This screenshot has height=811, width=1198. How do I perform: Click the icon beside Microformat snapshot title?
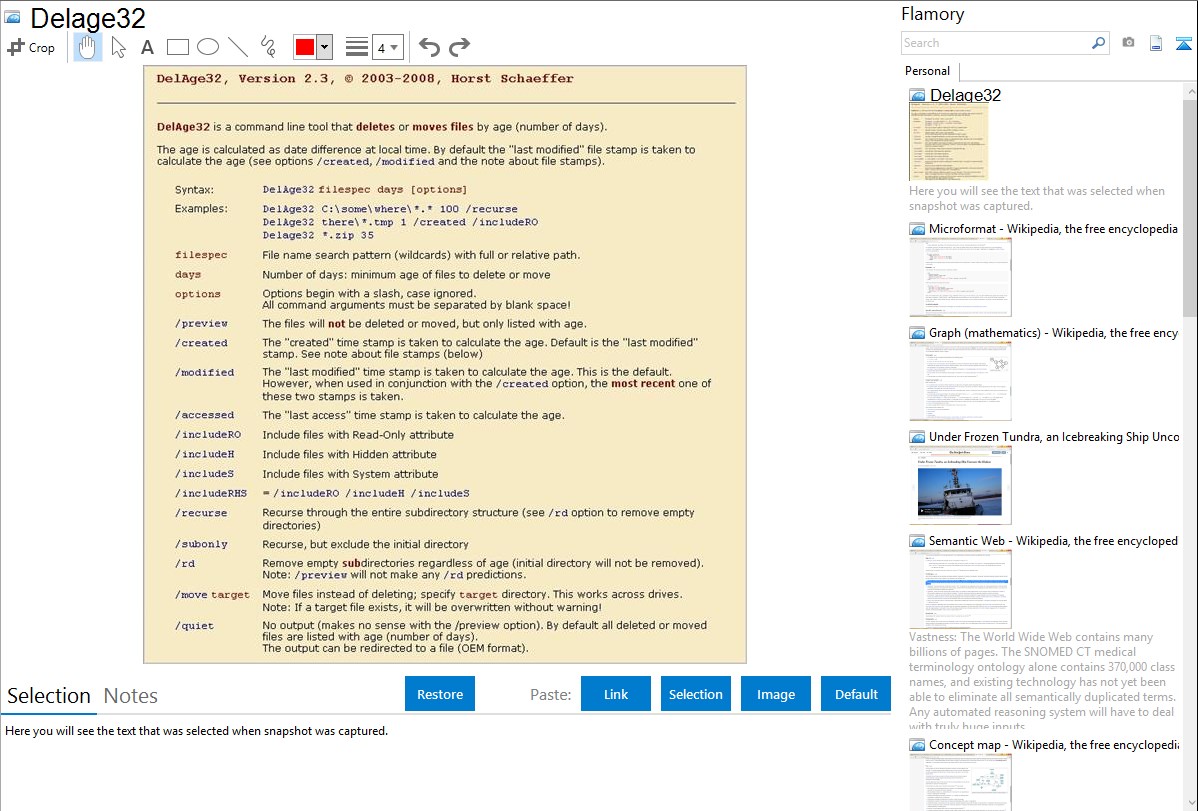(x=917, y=229)
